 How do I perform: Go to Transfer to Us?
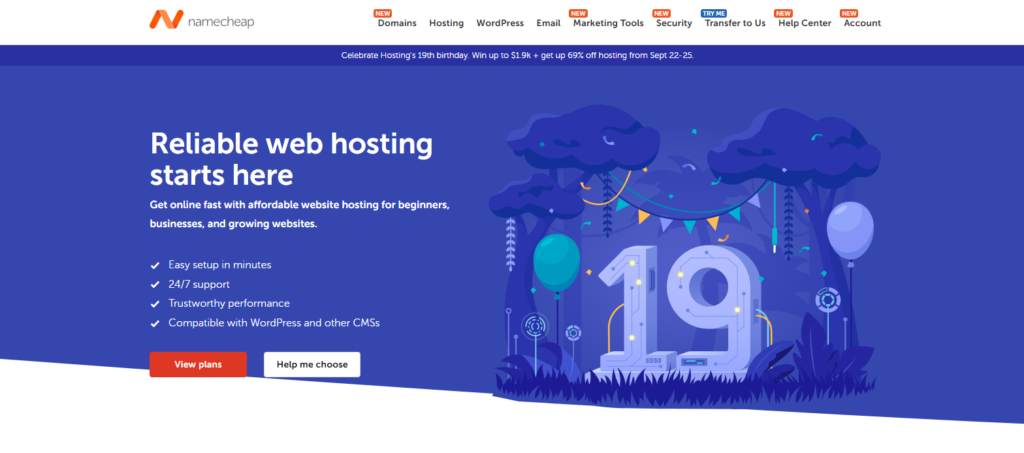(x=735, y=23)
